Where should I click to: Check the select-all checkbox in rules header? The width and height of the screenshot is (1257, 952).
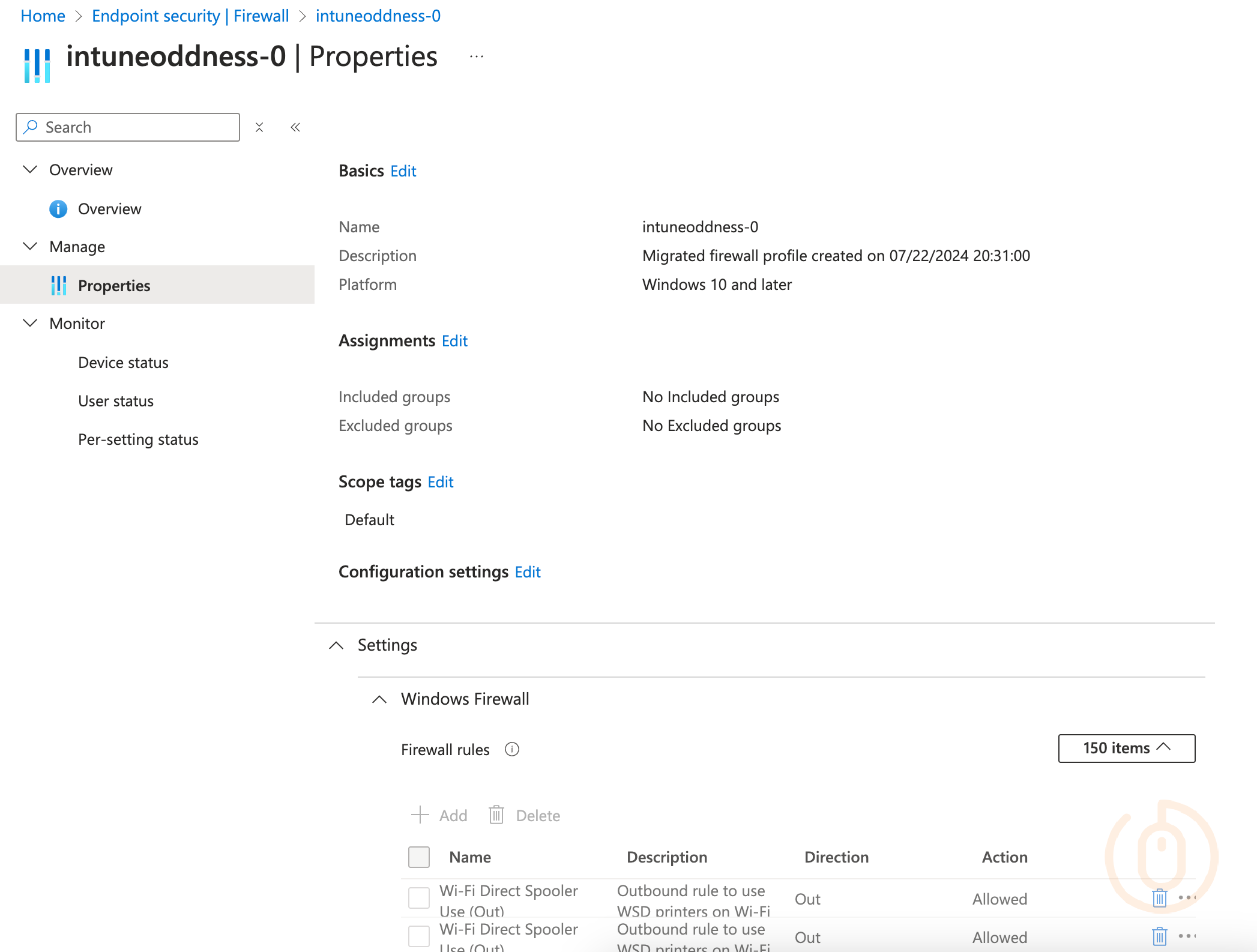coord(419,857)
